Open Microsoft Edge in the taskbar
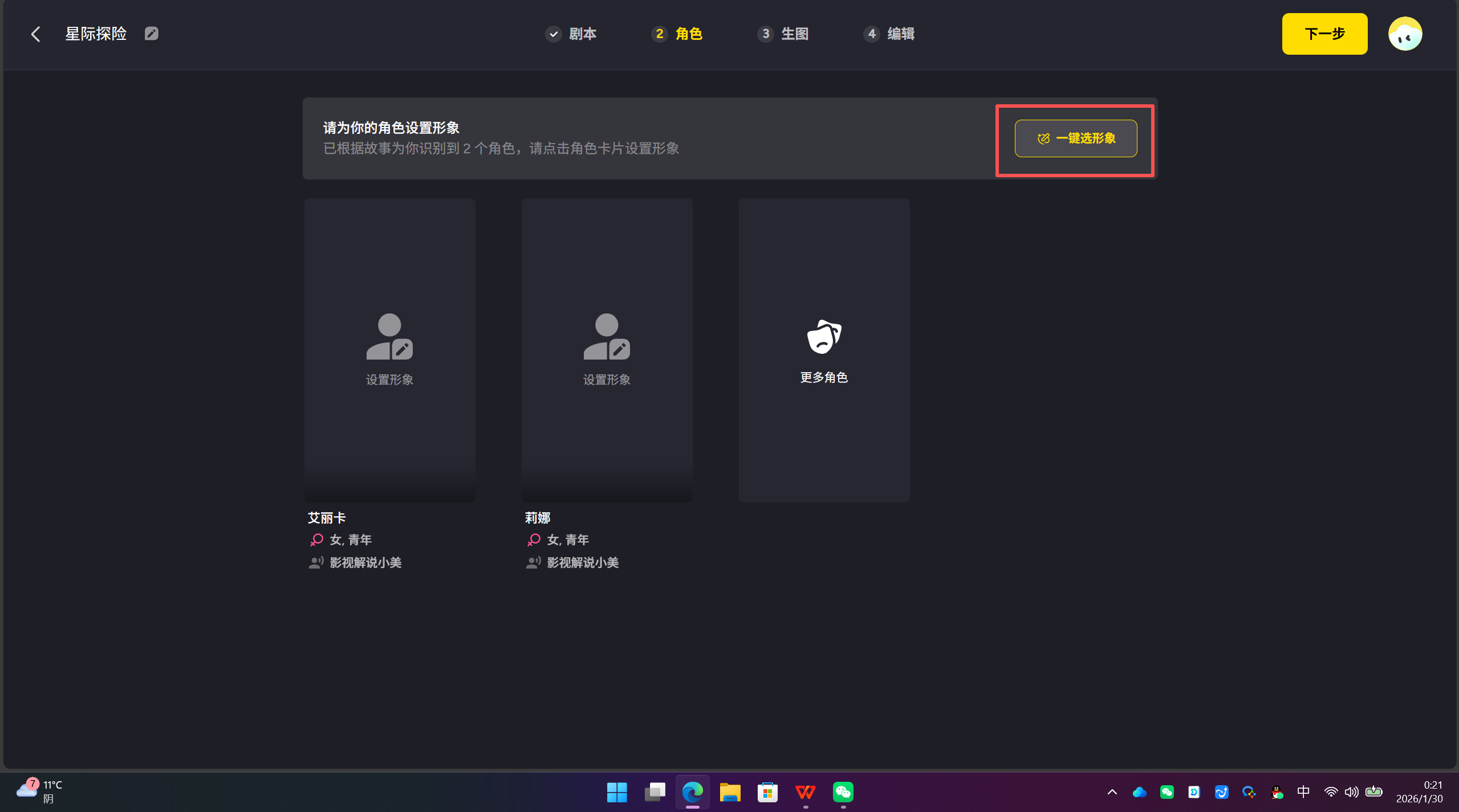1459x812 pixels. 692,792
